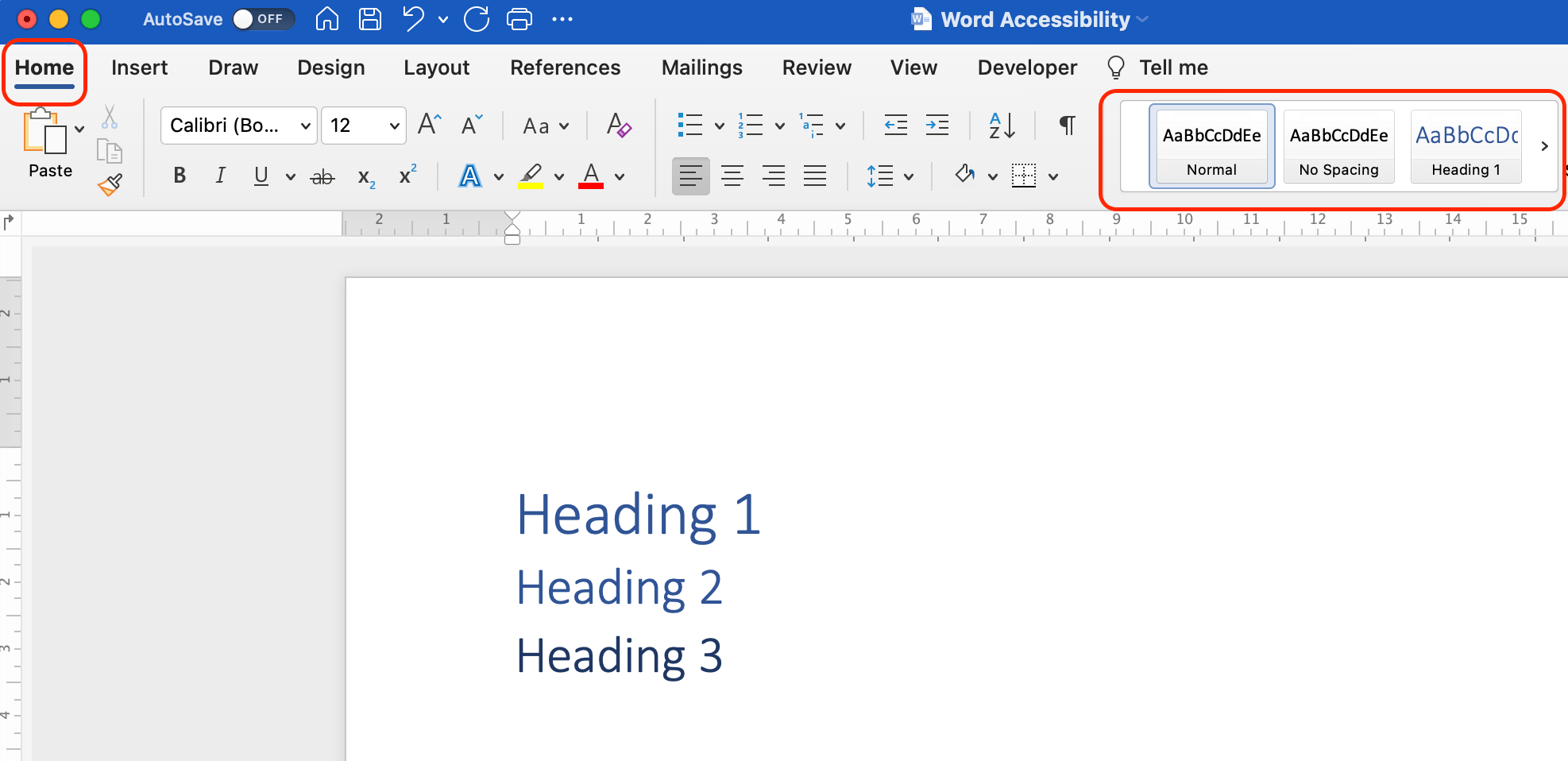The width and height of the screenshot is (1568, 761).
Task: Activate the Format Painter
Action: point(109,184)
